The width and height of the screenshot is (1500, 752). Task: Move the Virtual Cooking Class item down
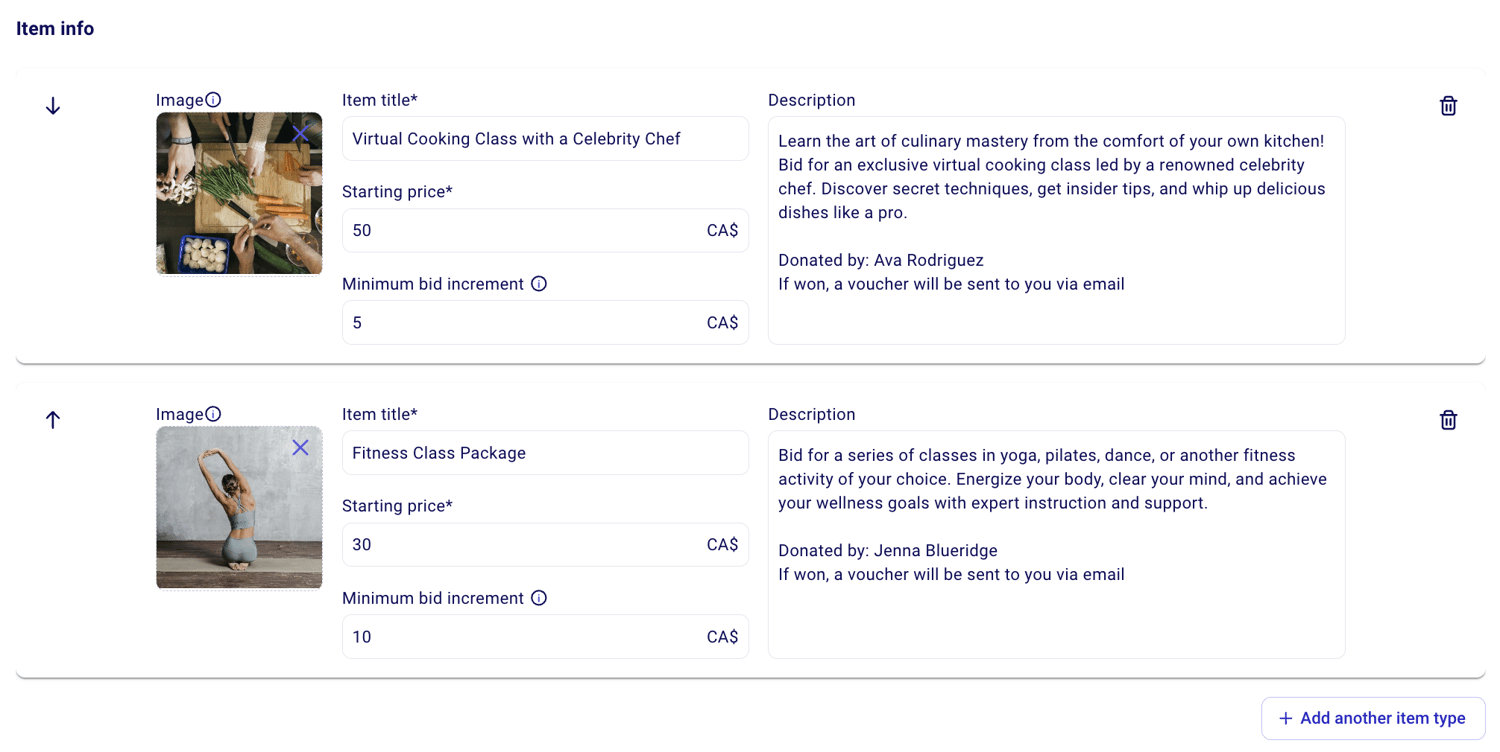coord(52,105)
